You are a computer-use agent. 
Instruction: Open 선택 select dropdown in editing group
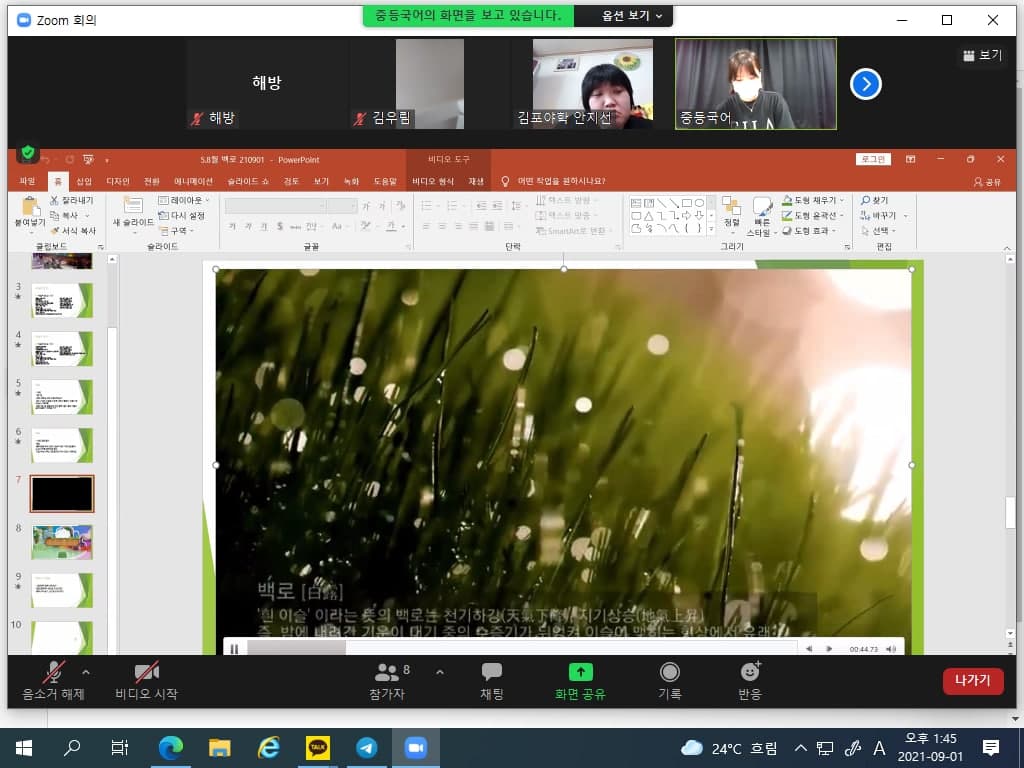878,231
